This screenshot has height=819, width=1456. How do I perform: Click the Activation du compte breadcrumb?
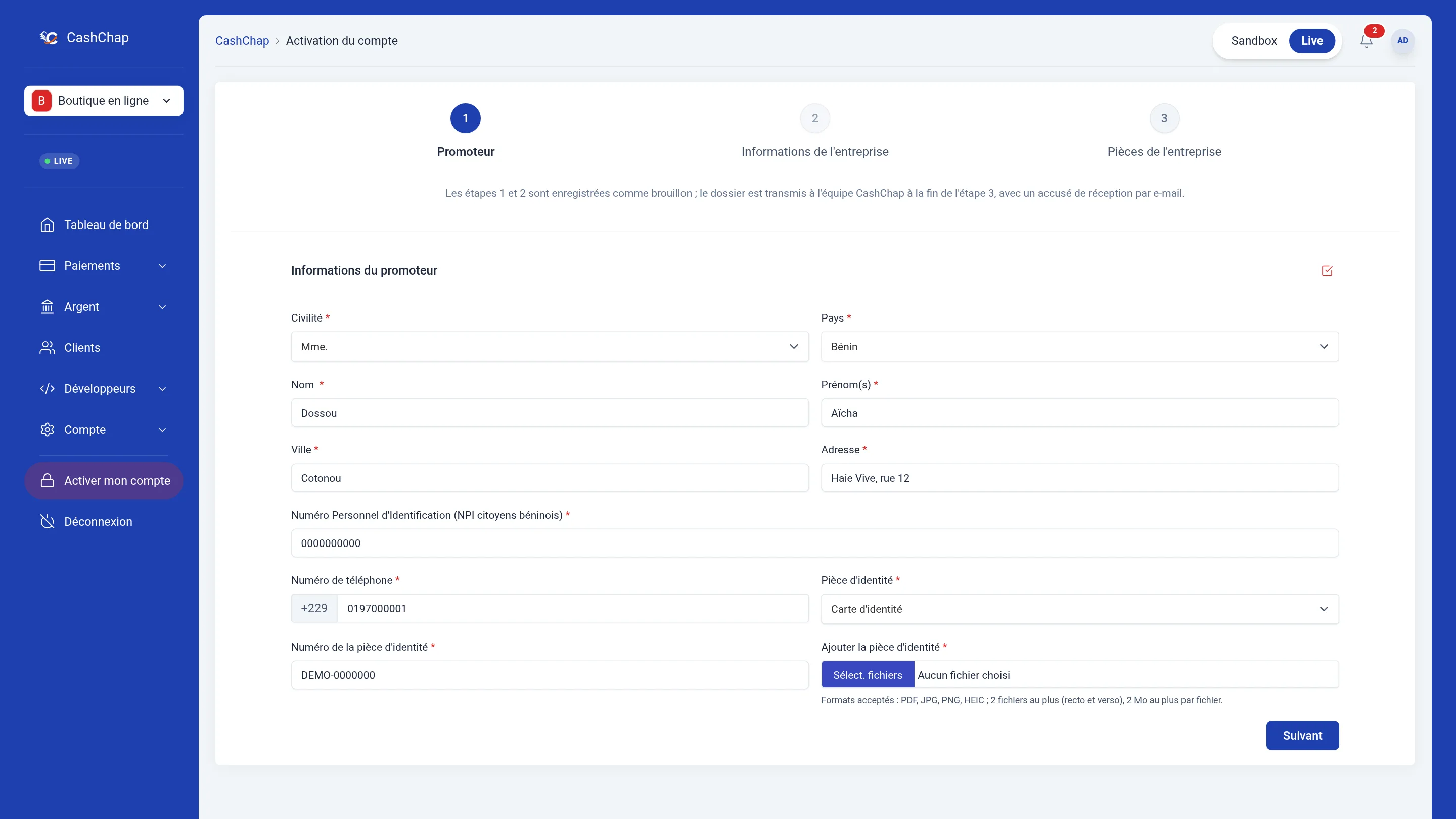click(341, 40)
